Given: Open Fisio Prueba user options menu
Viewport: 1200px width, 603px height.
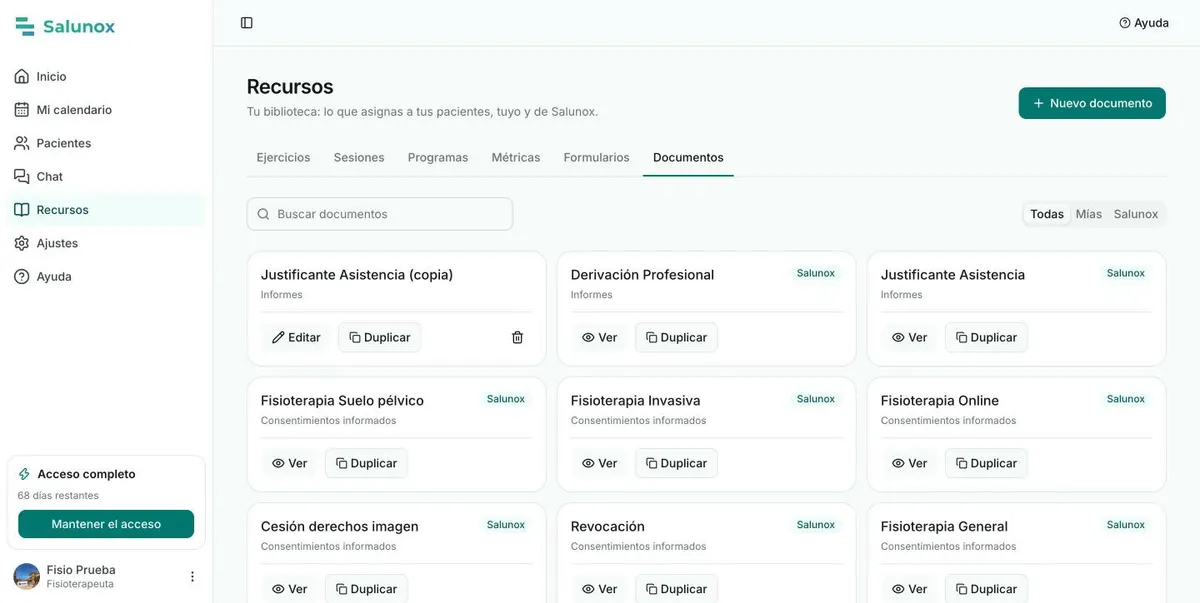Looking at the screenshot, I should (192, 577).
